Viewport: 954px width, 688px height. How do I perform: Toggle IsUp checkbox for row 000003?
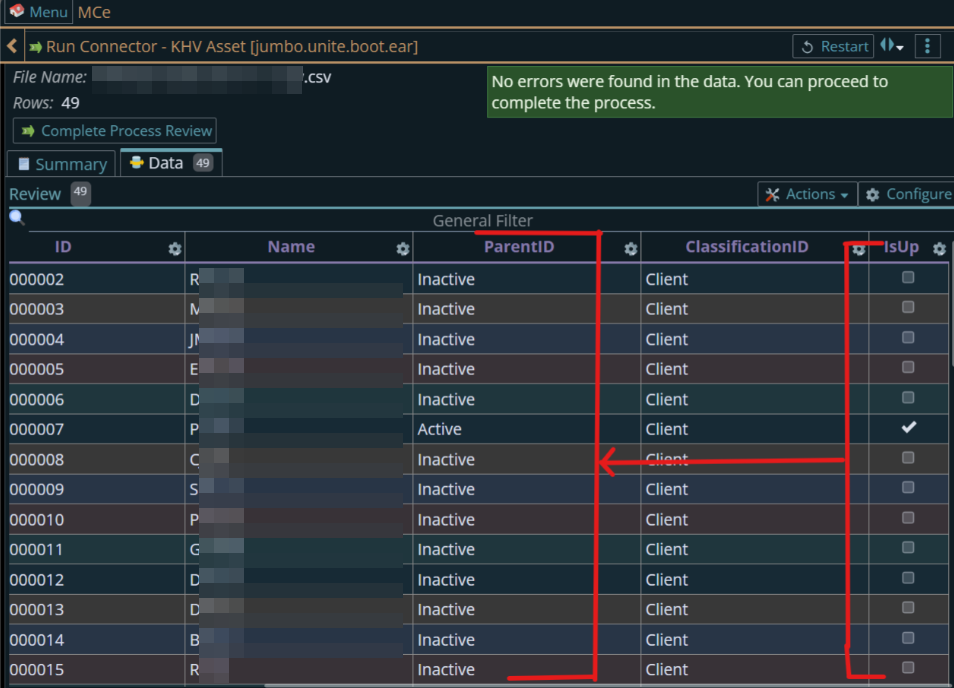[x=908, y=307]
